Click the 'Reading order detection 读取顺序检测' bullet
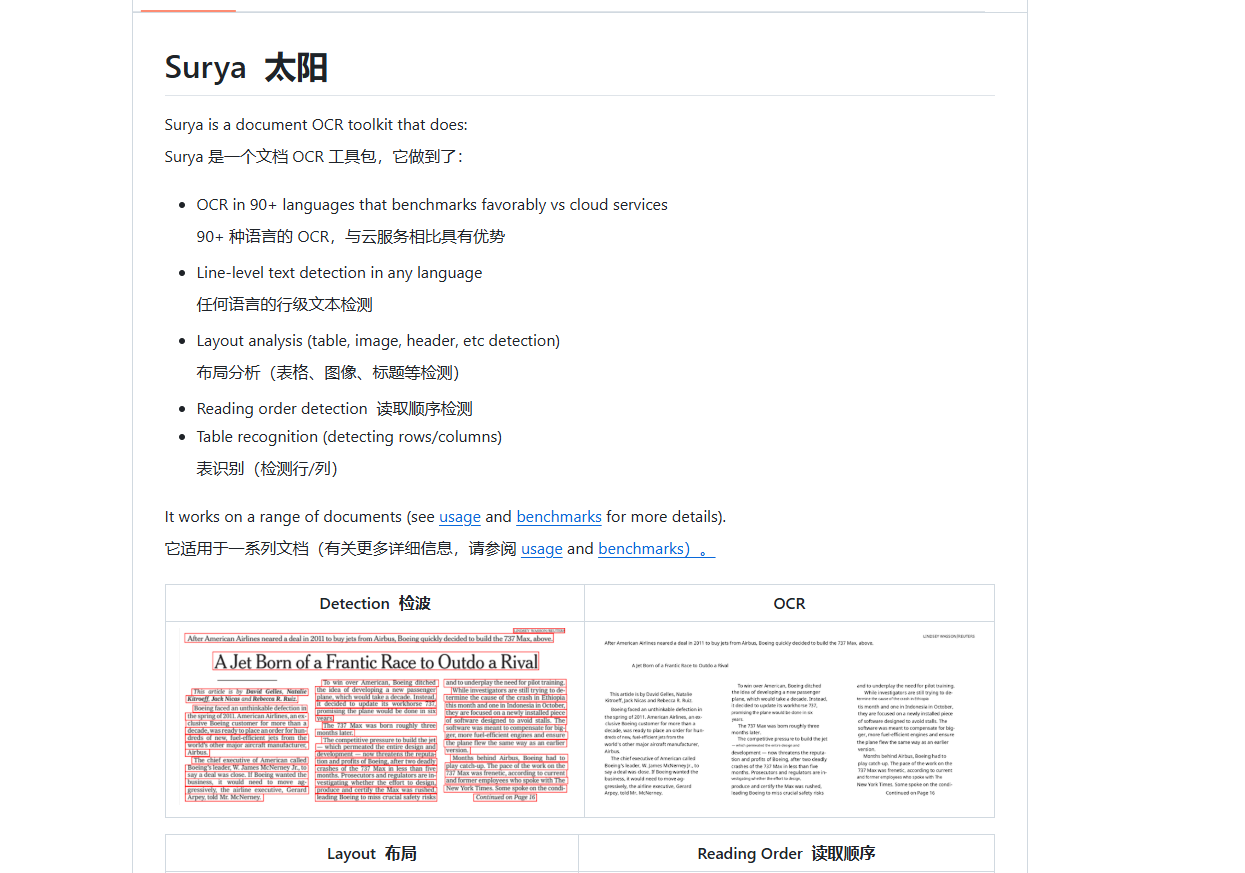The width and height of the screenshot is (1245, 873). pyautogui.click(x=334, y=409)
